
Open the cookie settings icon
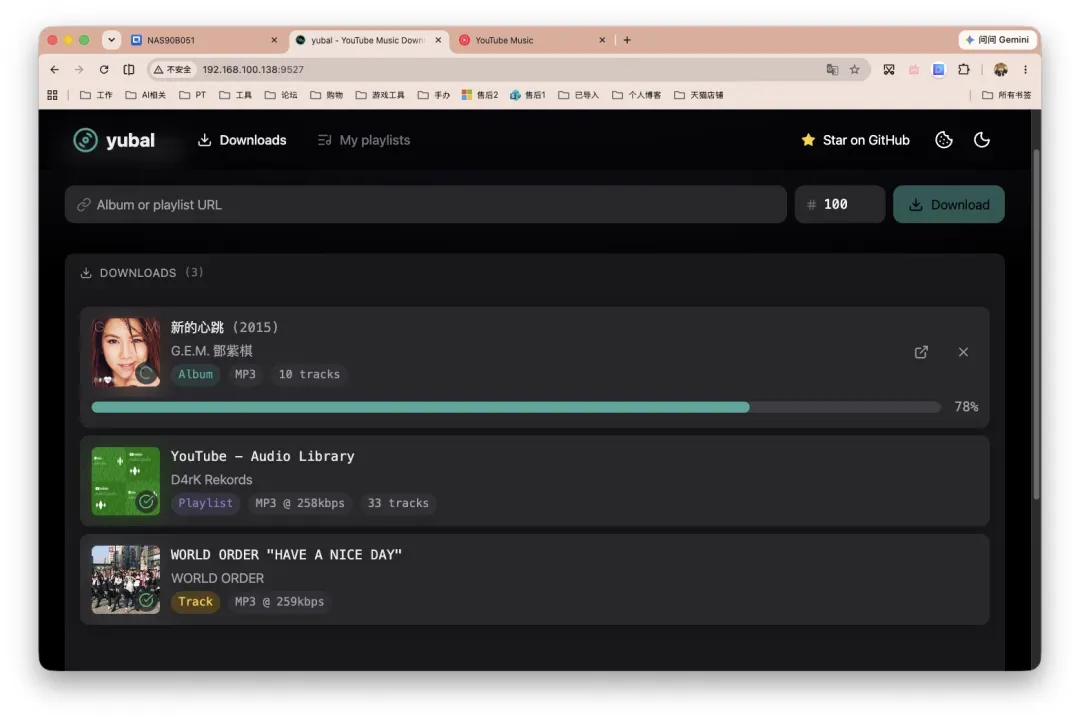(944, 140)
